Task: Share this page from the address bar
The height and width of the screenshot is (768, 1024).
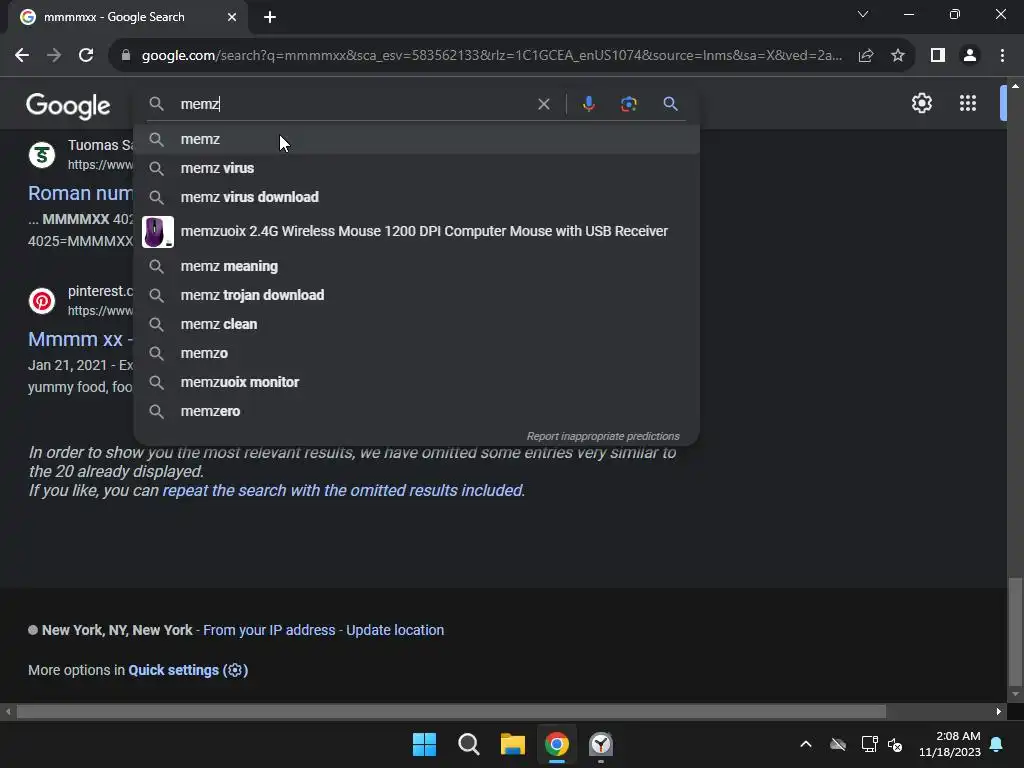Action: (866, 56)
